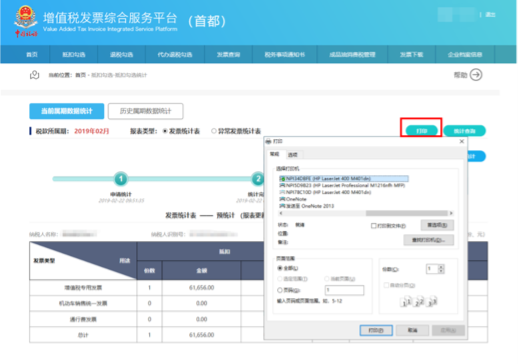Screen dimensions: 518x364
Task: Select the first HP LaserJet 400 M401dn printer
Action: 344,179
